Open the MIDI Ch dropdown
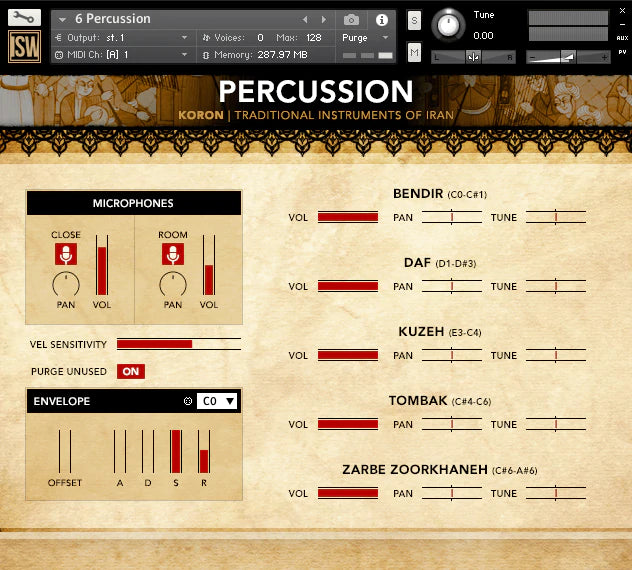This screenshot has height=570, width=632. pos(123,54)
